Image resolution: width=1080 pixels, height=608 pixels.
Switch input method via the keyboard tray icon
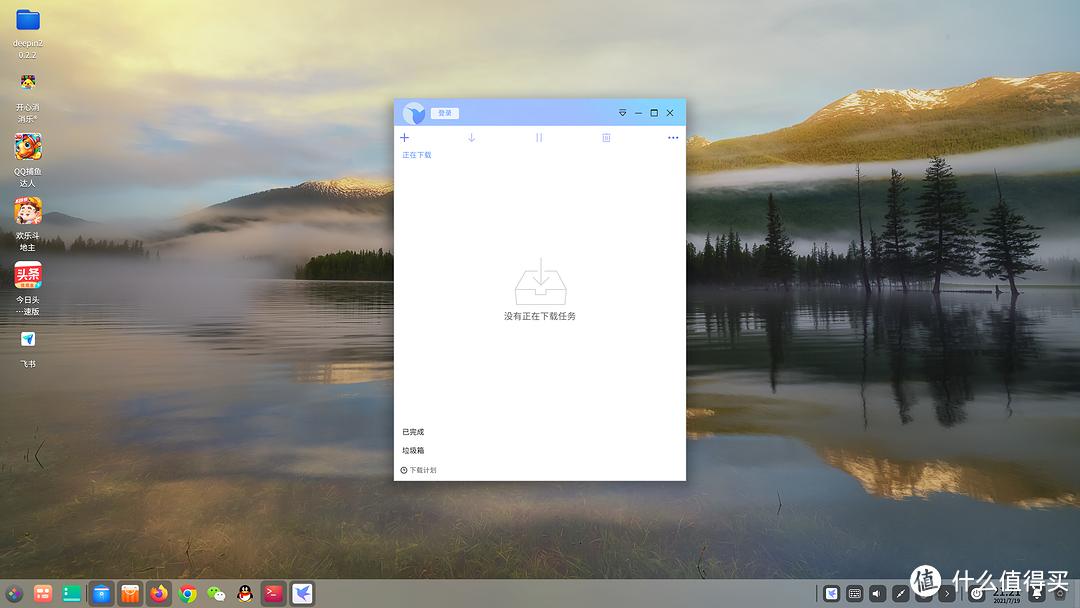854,592
